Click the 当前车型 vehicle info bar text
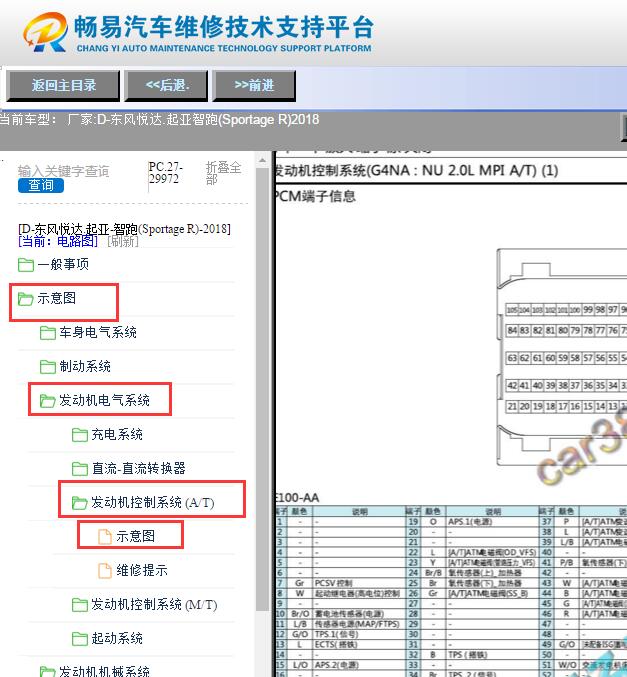Screen dimensions: 627x677 coord(160,120)
